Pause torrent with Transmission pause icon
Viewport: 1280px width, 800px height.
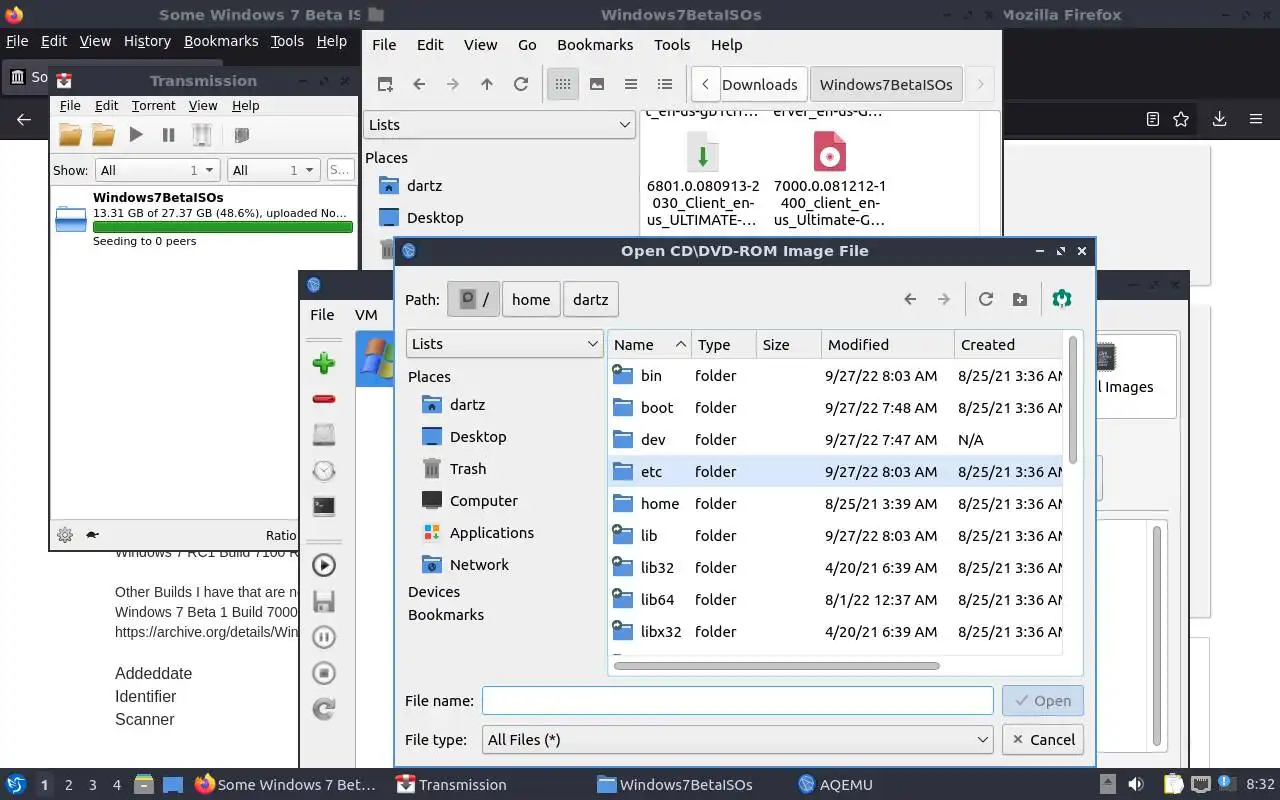click(168, 134)
